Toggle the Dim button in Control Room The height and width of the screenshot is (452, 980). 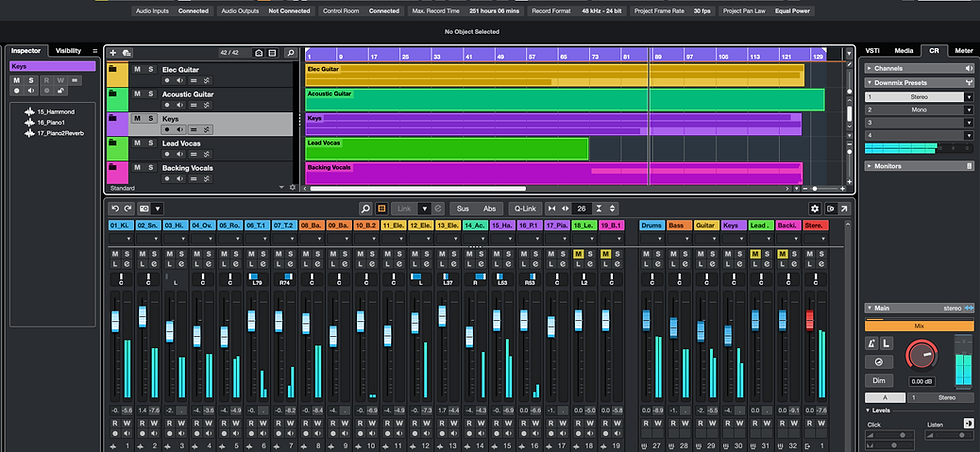coord(878,380)
